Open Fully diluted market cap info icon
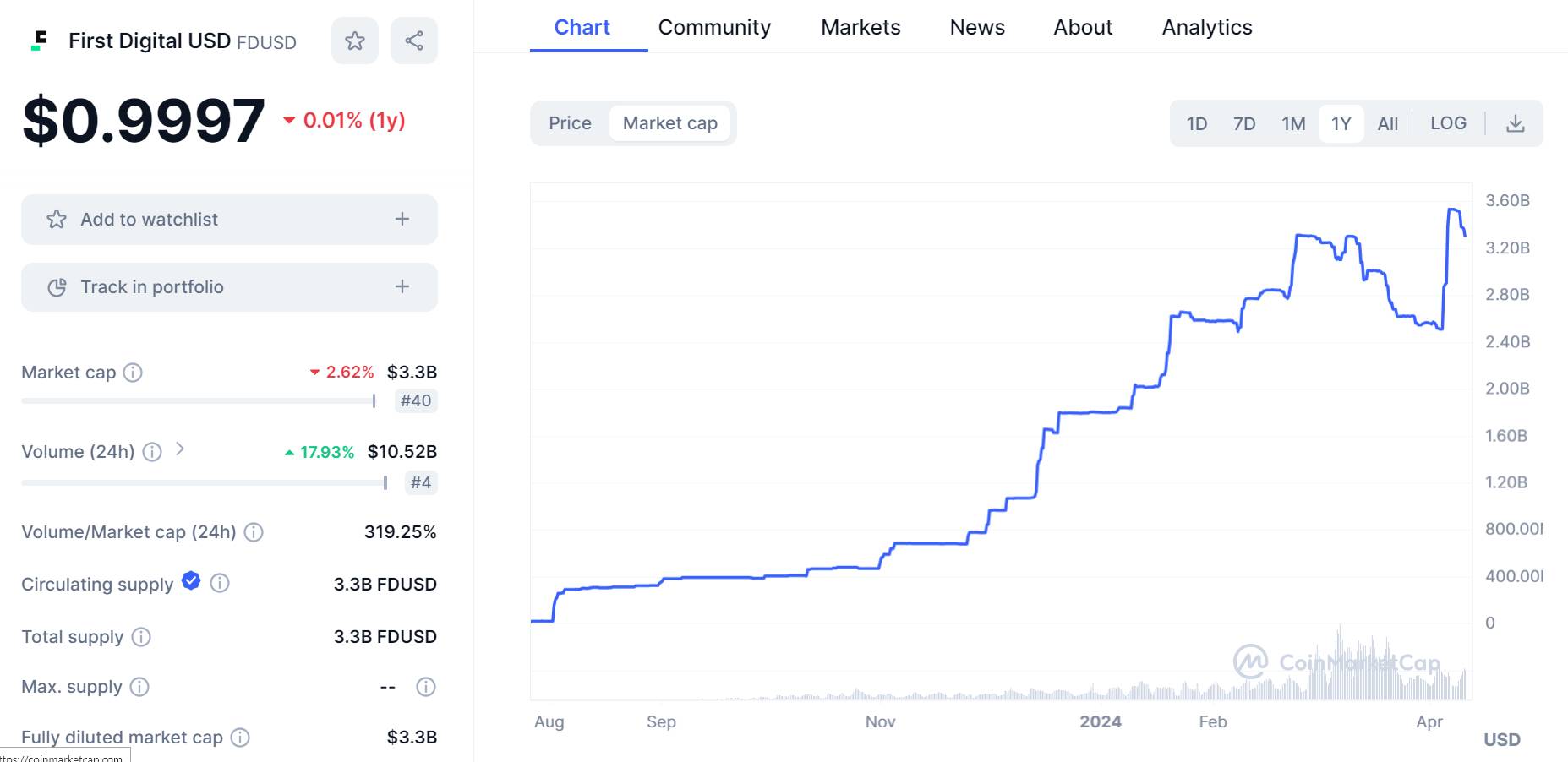Viewport: 1568px width, 762px height. coord(240,738)
